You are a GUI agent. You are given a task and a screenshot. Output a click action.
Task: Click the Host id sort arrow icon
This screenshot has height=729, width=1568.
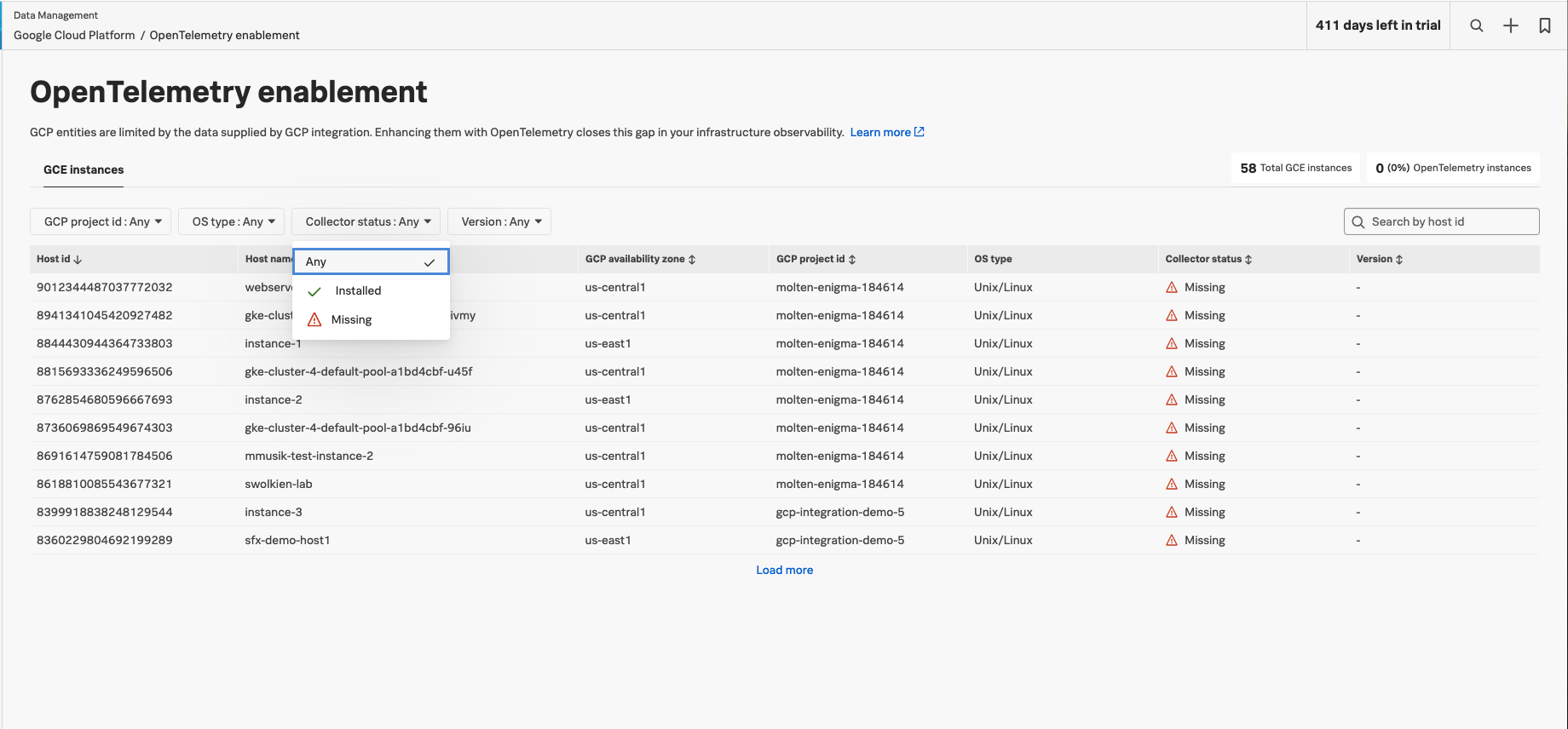coord(78,260)
